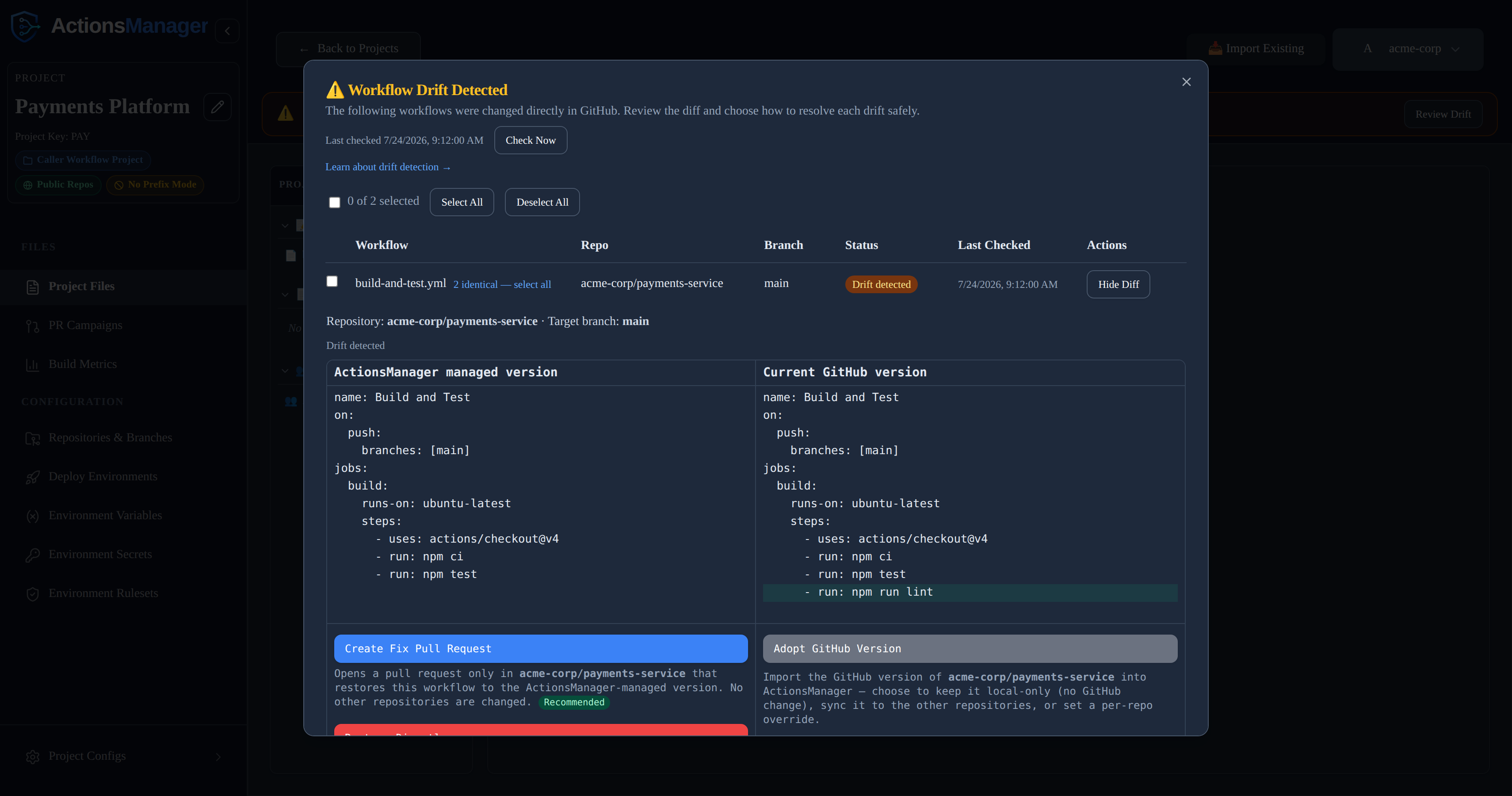Expand Project Configs chevron
The image size is (1512, 796).
tap(218, 757)
